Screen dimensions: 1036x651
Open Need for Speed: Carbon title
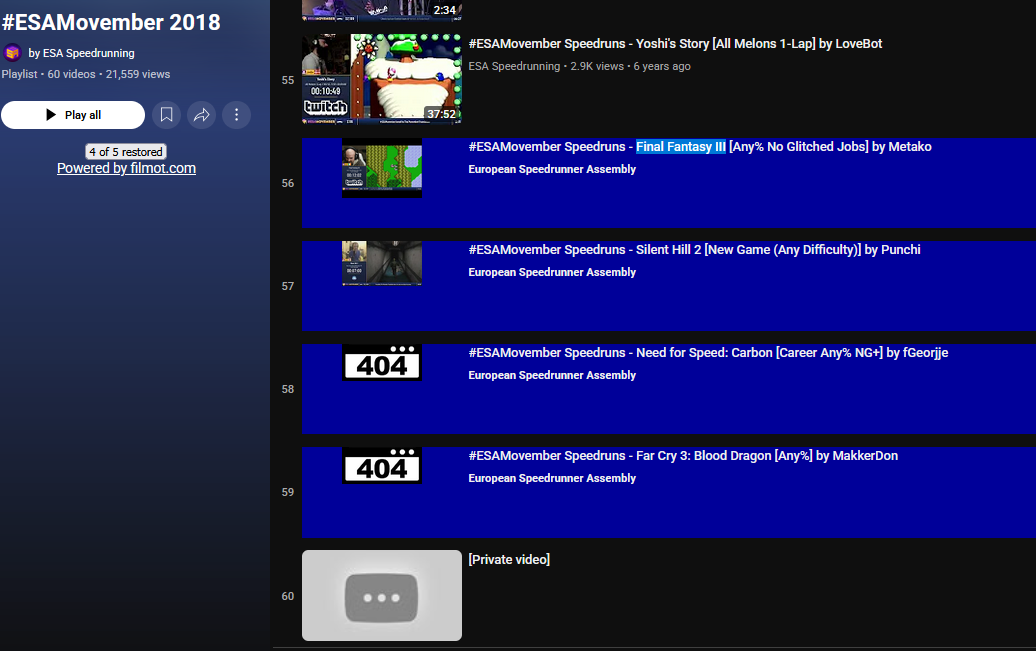coord(708,353)
